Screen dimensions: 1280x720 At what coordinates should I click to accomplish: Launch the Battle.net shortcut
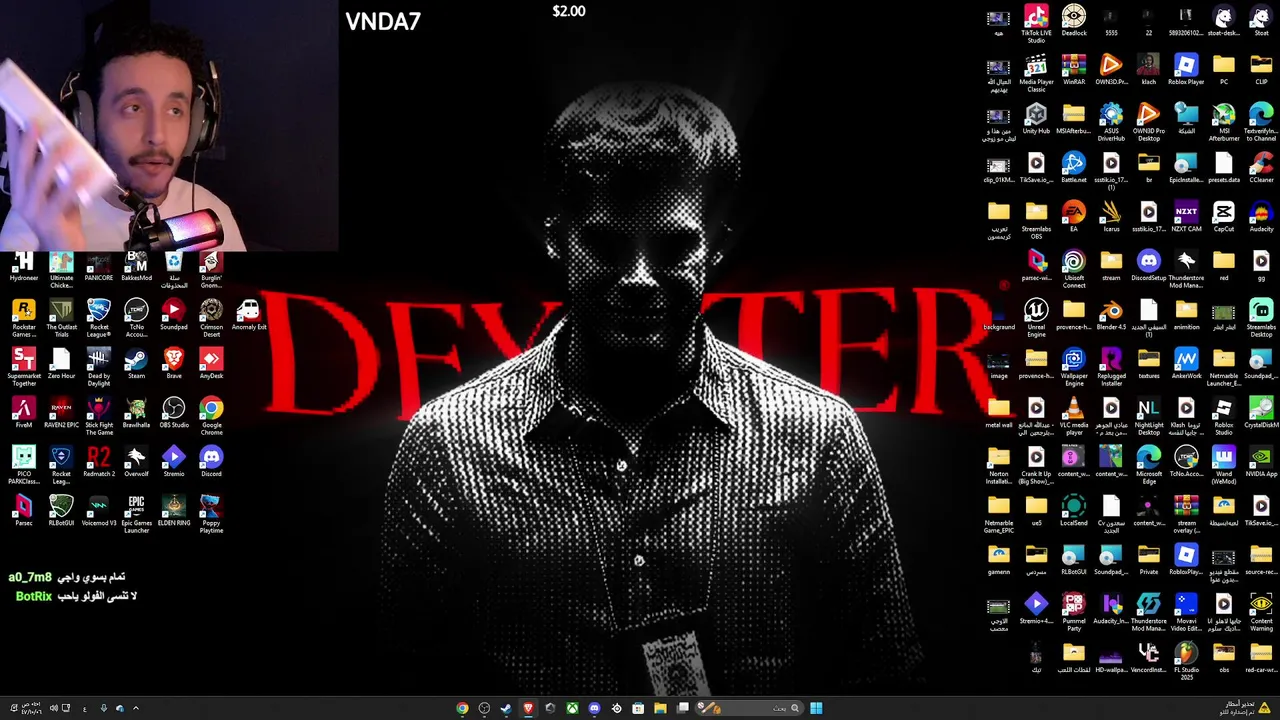[1074, 167]
